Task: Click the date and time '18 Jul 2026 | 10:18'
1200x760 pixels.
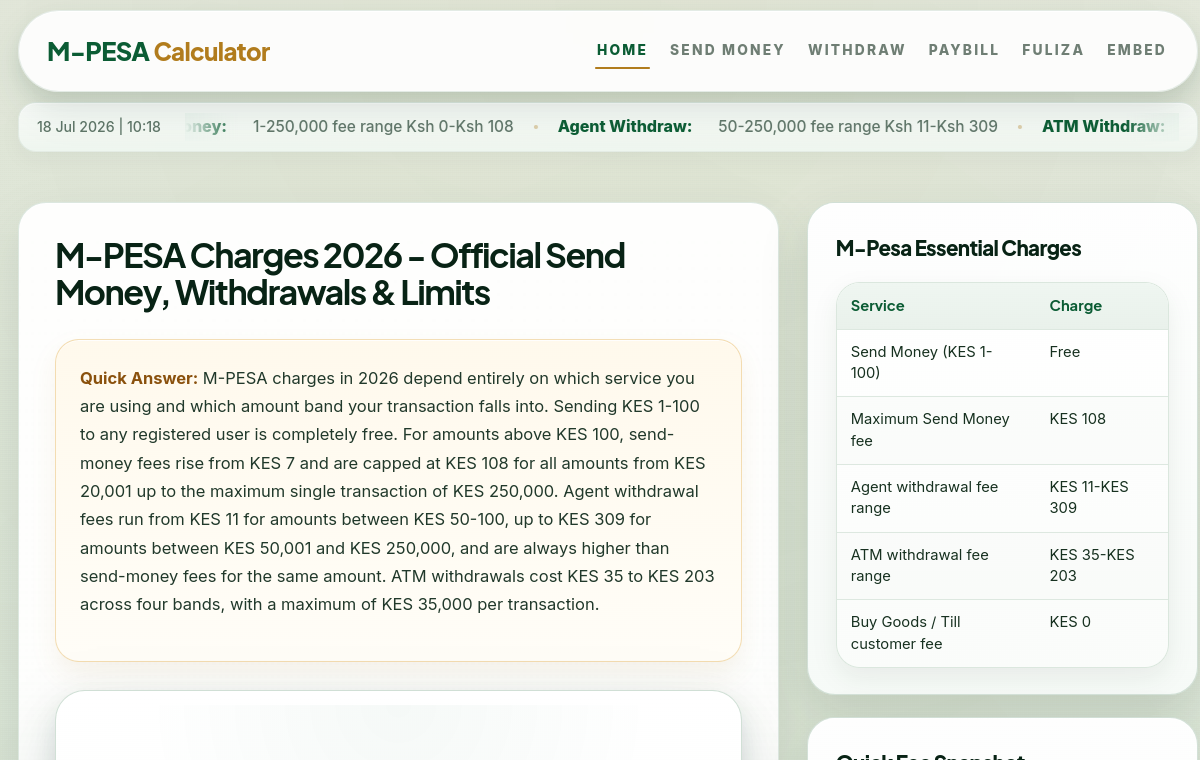Action: coord(99,127)
